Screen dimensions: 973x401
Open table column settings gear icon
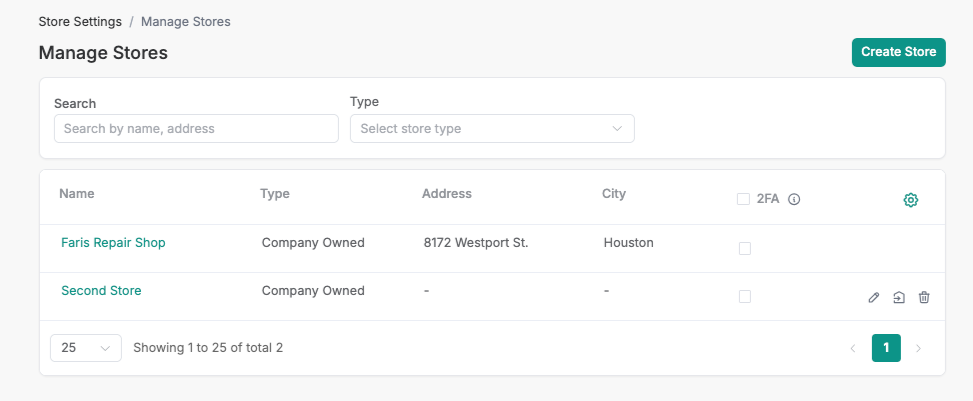coord(910,200)
